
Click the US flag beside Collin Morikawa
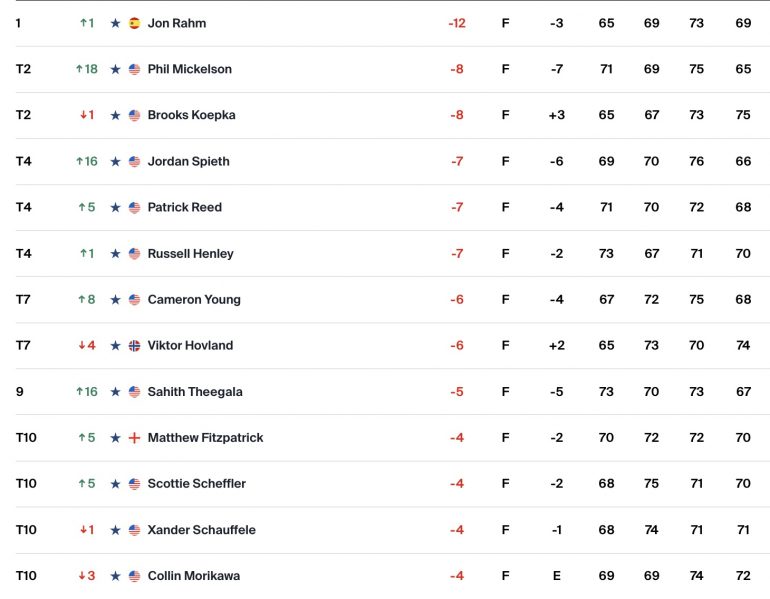click(x=134, y=576)
